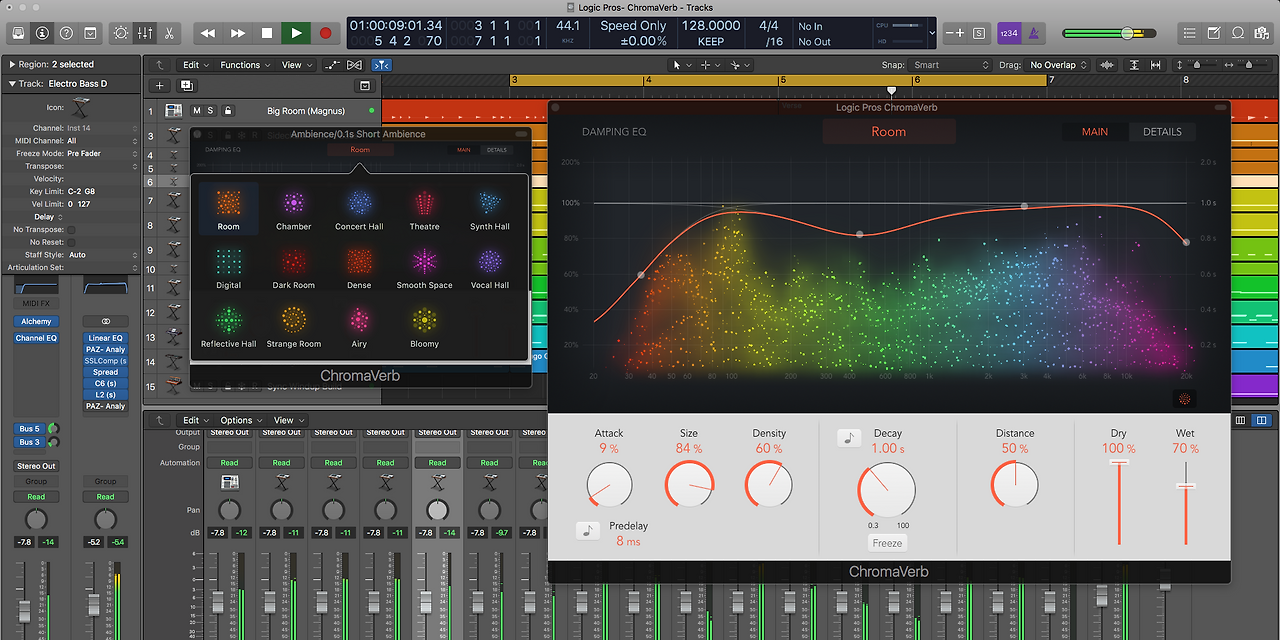Toggle Decay tempo sync note button

[x=849, y=437]
